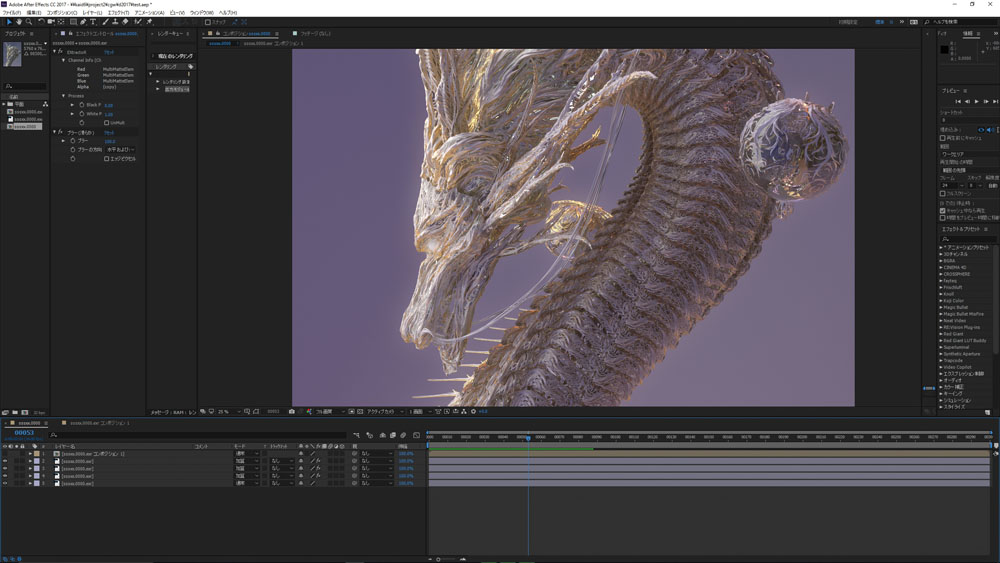Click the timeline current time 00053

tap(24, 432)
